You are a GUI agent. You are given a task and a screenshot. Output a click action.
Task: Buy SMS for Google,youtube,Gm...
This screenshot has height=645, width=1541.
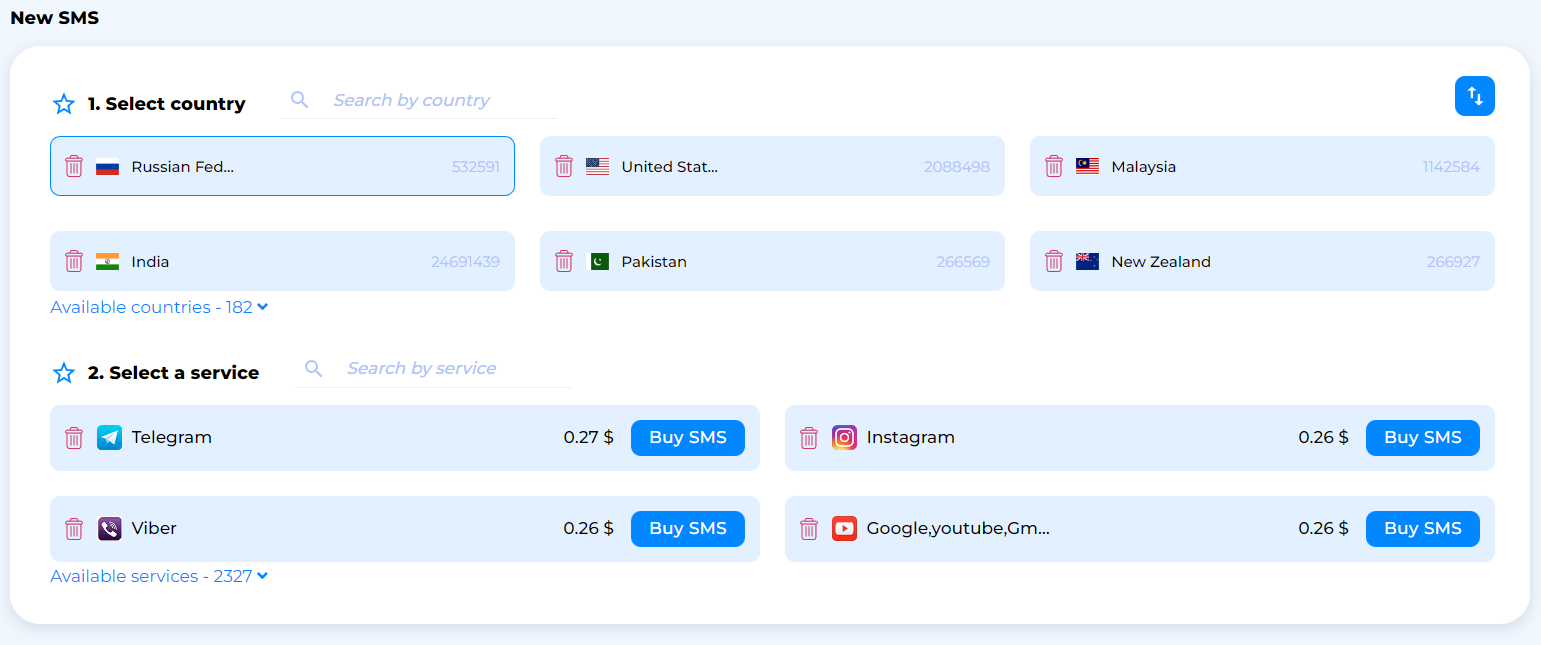tap(1423, 529)
